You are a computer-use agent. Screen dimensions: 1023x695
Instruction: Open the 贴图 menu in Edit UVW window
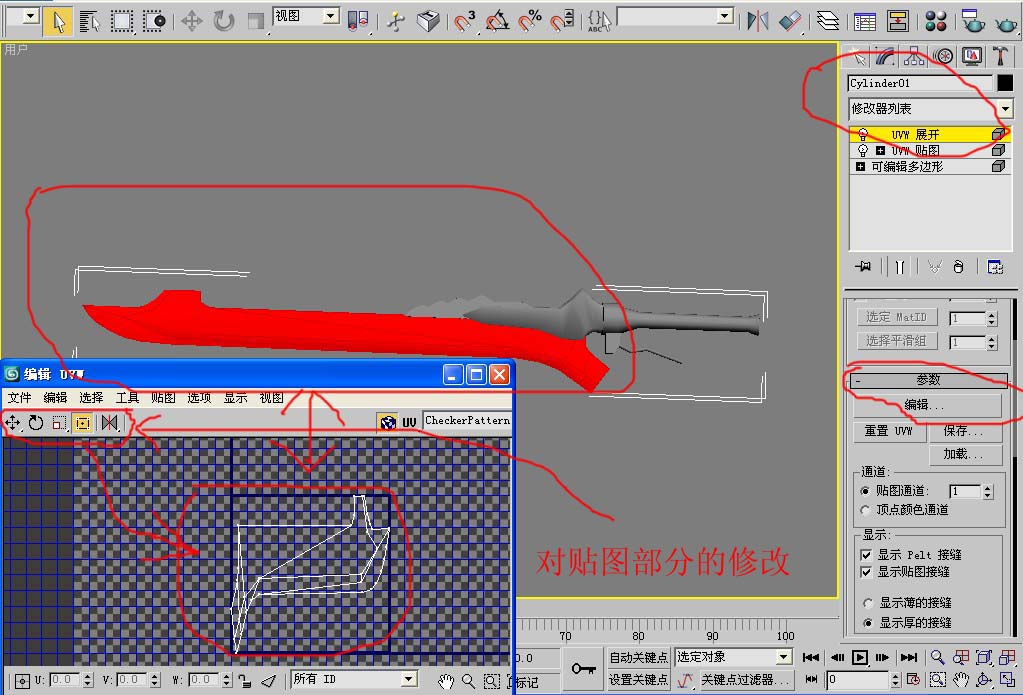[x=163, y=397]
